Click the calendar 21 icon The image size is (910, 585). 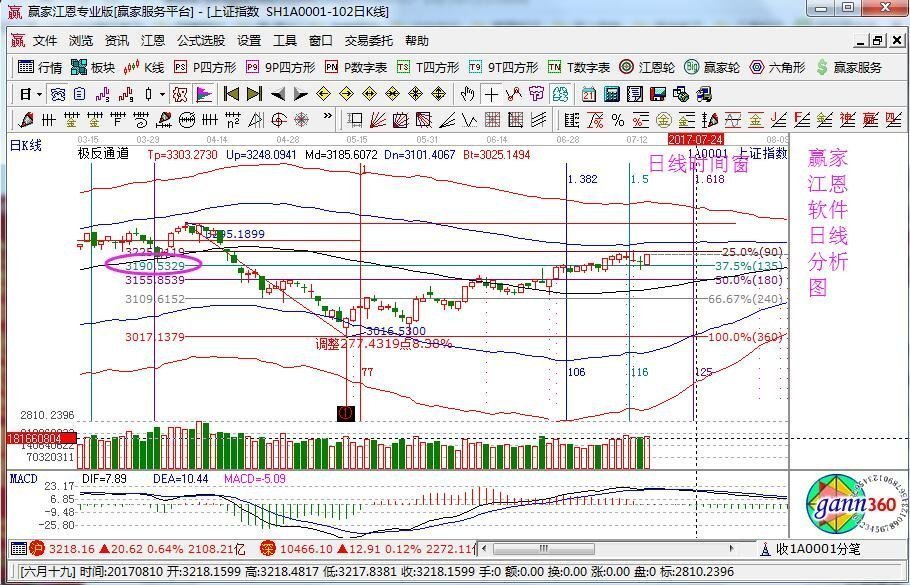pos(589,94)
